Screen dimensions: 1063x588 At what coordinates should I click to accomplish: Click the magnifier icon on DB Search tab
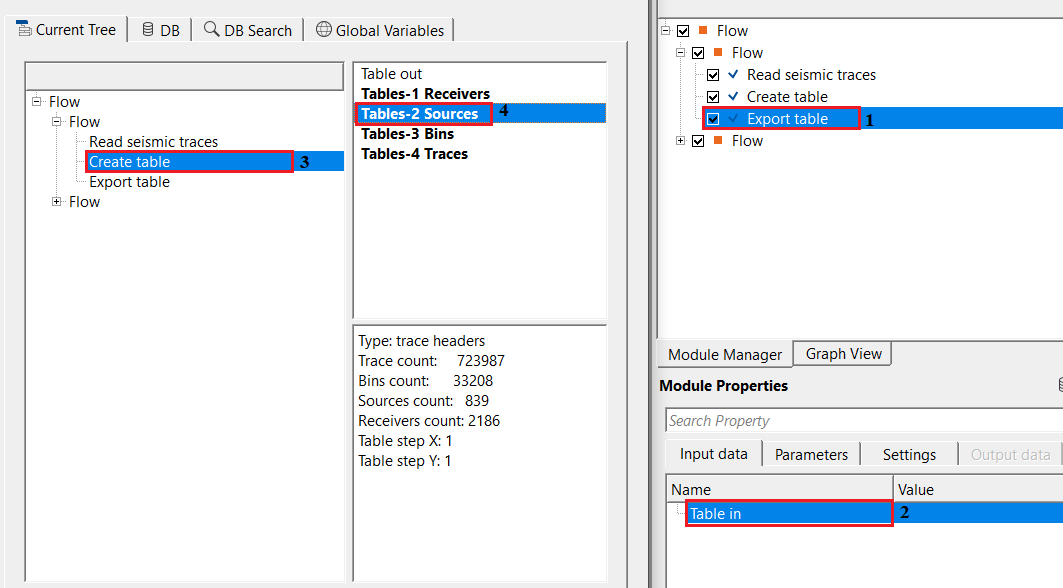(x=211, y=29)
